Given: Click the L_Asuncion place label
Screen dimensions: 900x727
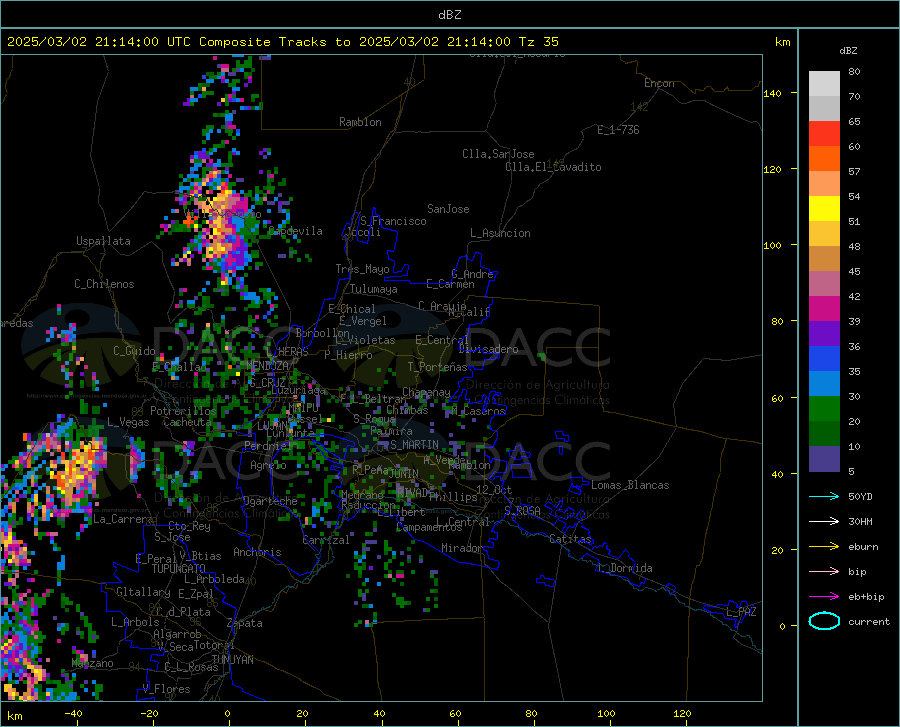Looking at the screenshot, I should (x=500, y=233).
